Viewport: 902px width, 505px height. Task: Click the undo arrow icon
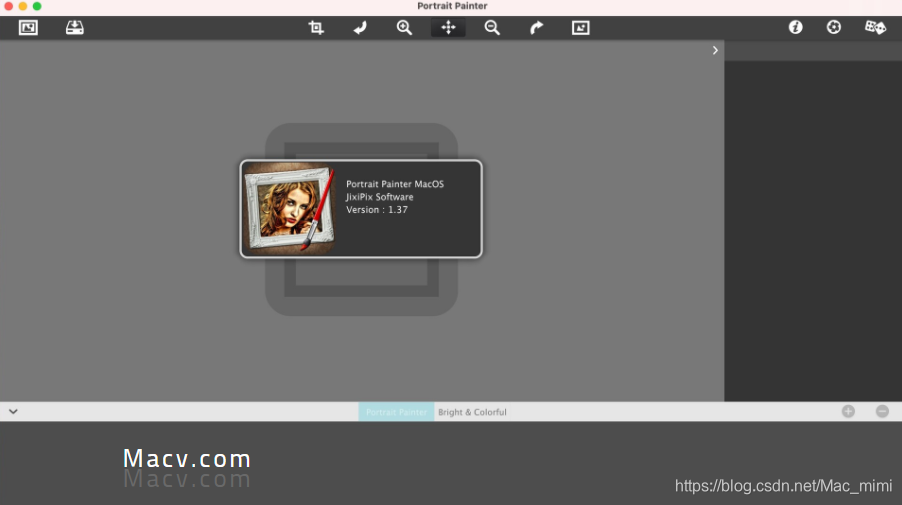pyautogui.click(x=360, y=28)
